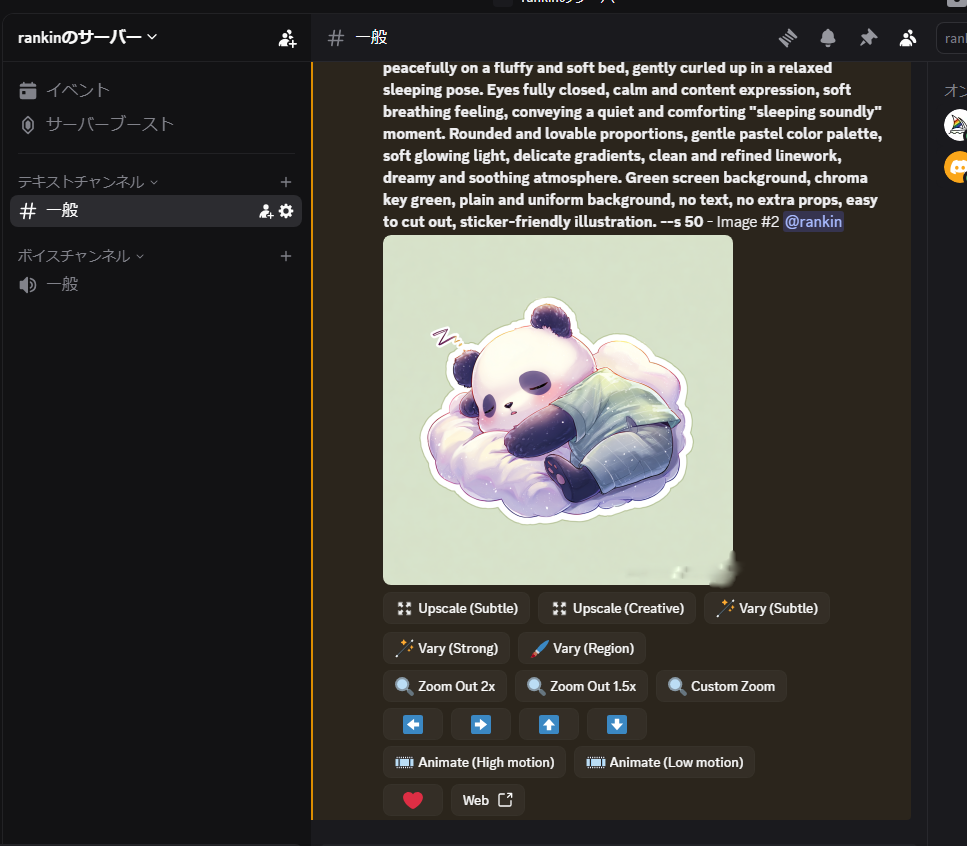
Task: Click the red heart favorite button
Action: pos(413,800)
